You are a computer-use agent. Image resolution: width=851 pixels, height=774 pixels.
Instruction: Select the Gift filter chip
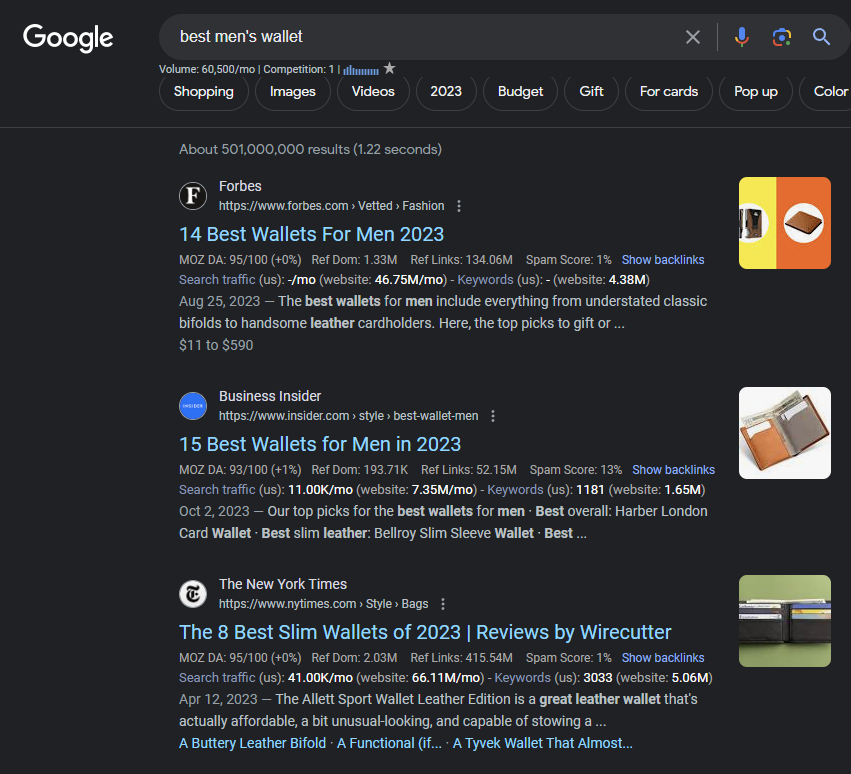(x=591, y=92)
